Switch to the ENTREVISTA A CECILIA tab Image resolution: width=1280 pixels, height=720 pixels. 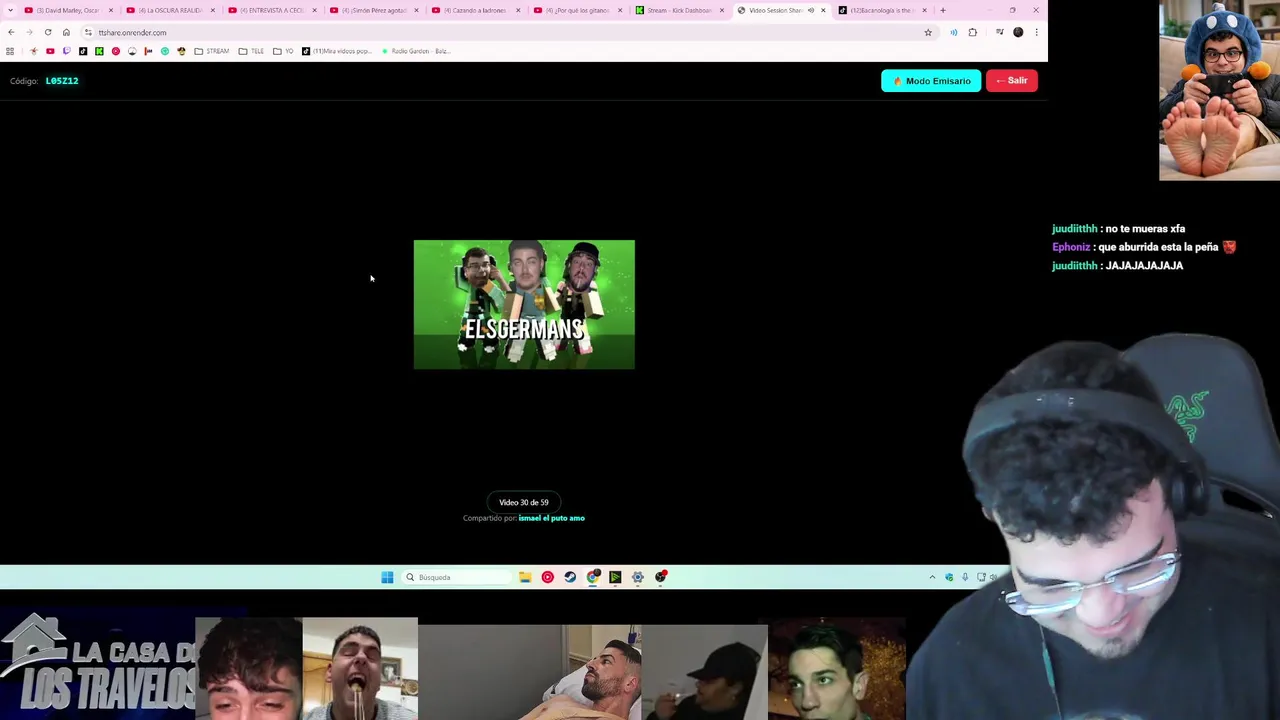(x=270, y=10)
